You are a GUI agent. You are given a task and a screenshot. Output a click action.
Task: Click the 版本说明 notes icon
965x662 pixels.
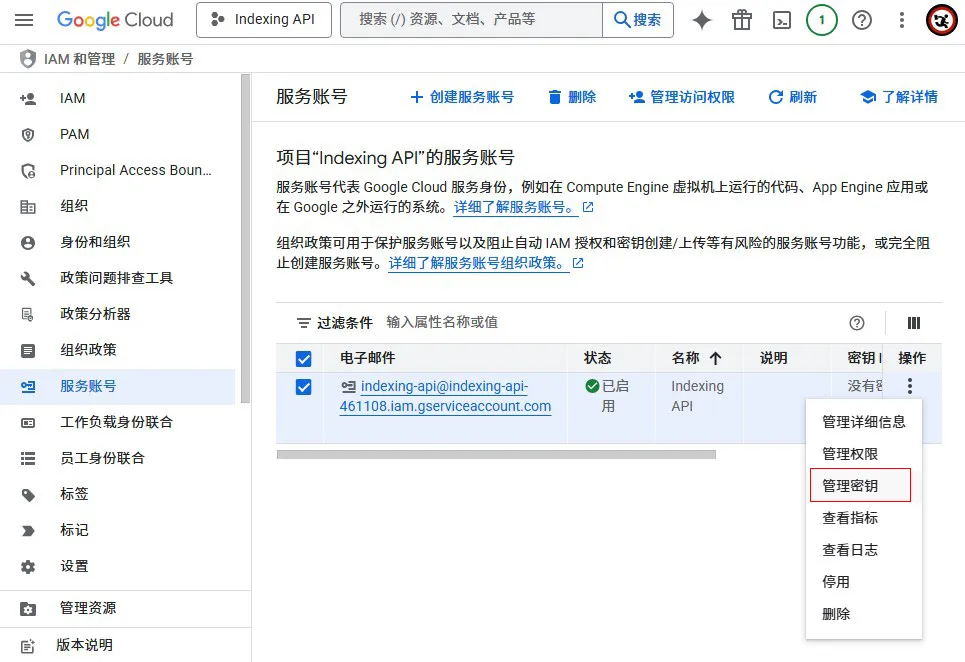(x=28, y=646)
